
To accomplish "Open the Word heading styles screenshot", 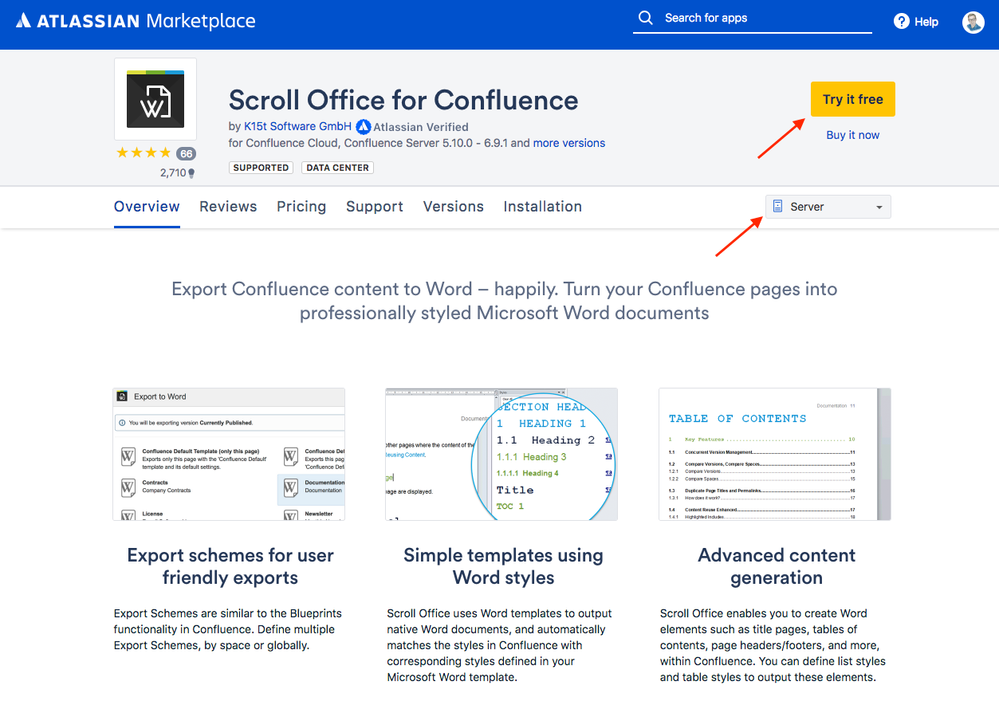I will [501, 454].
